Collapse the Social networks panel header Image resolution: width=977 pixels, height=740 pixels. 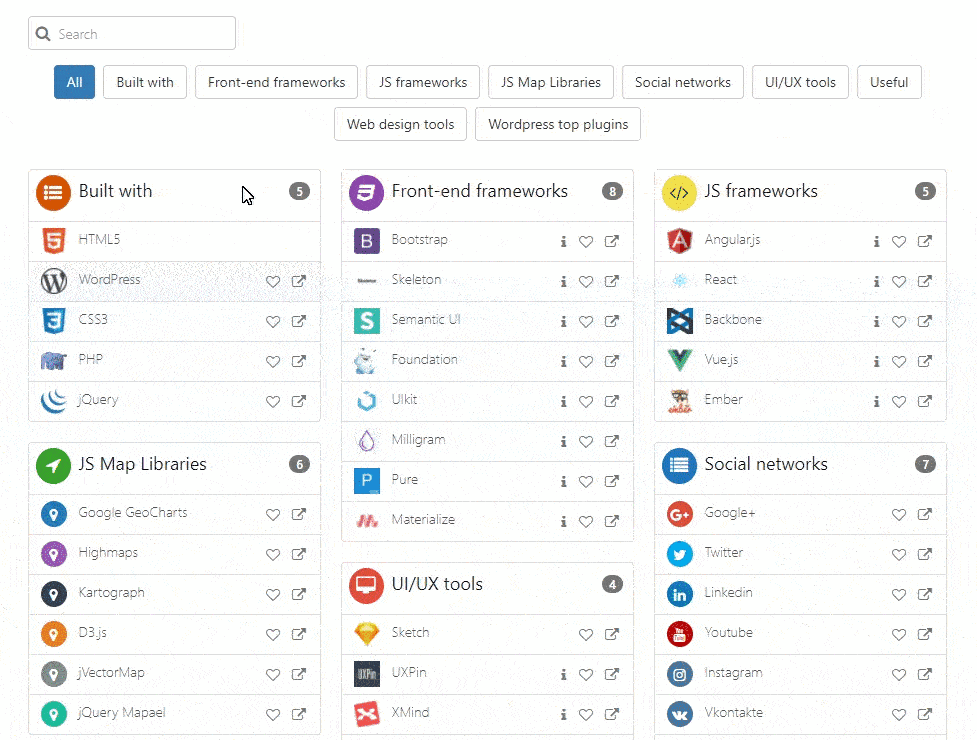[800, 465]
